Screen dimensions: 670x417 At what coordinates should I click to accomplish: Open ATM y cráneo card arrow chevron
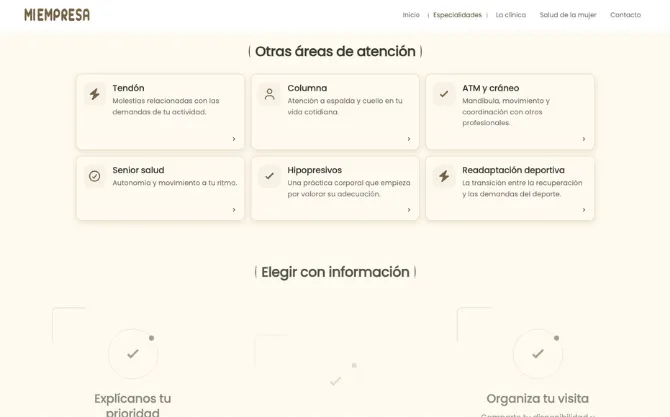click(x=584, y=139)
